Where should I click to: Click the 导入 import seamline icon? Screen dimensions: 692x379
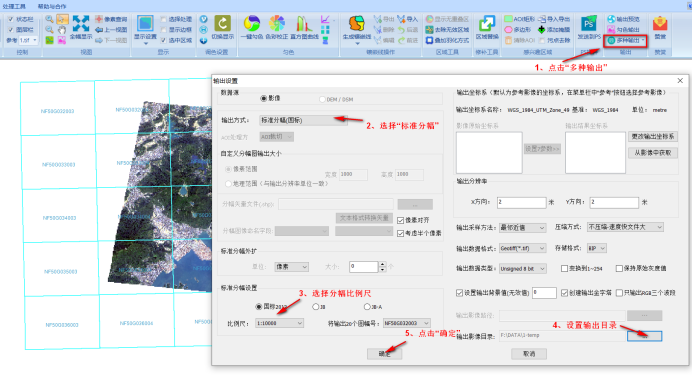407,19
